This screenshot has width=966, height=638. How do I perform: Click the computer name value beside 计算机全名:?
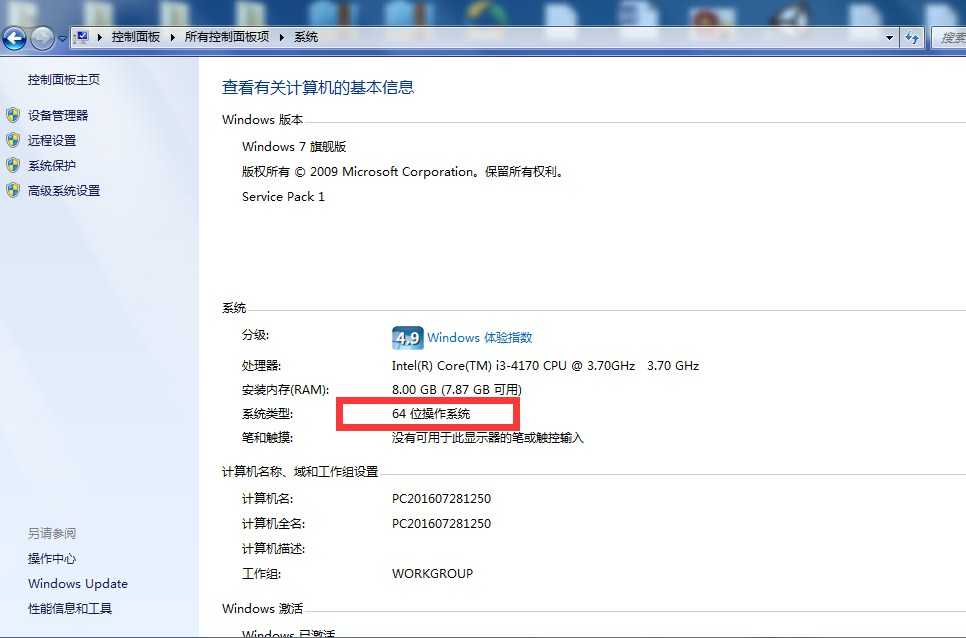(x=441, y=523)
